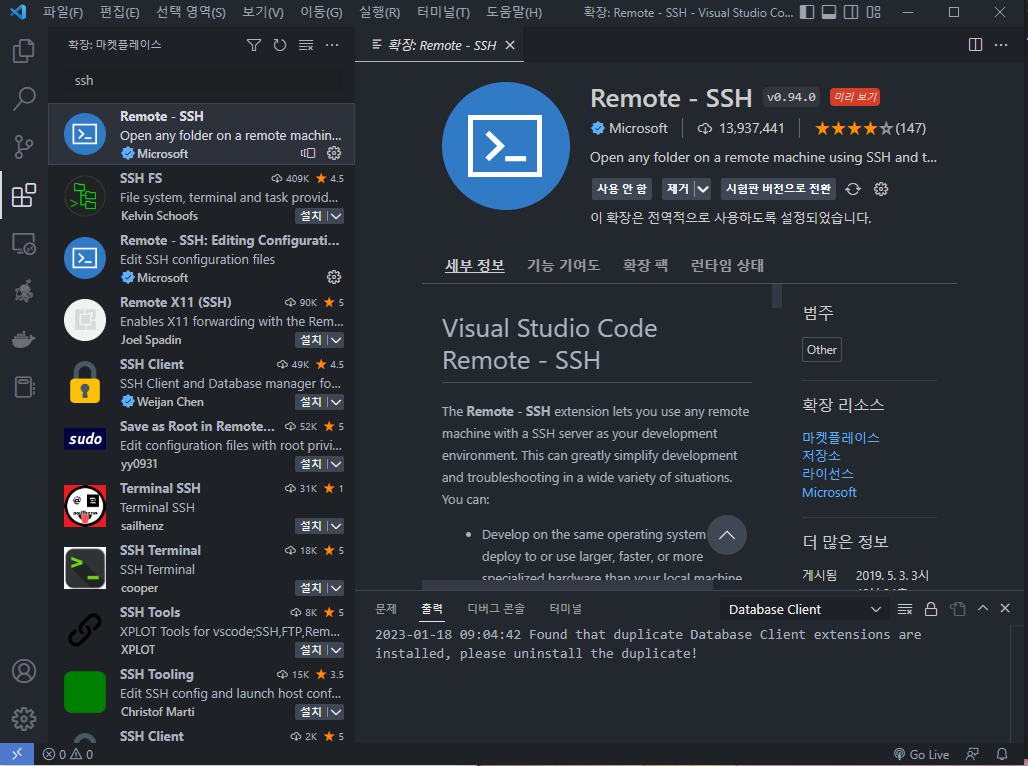Switch to the 기능 기여도 tab
This screenshot has width=1028, height=766.
(x=563, y=265)
